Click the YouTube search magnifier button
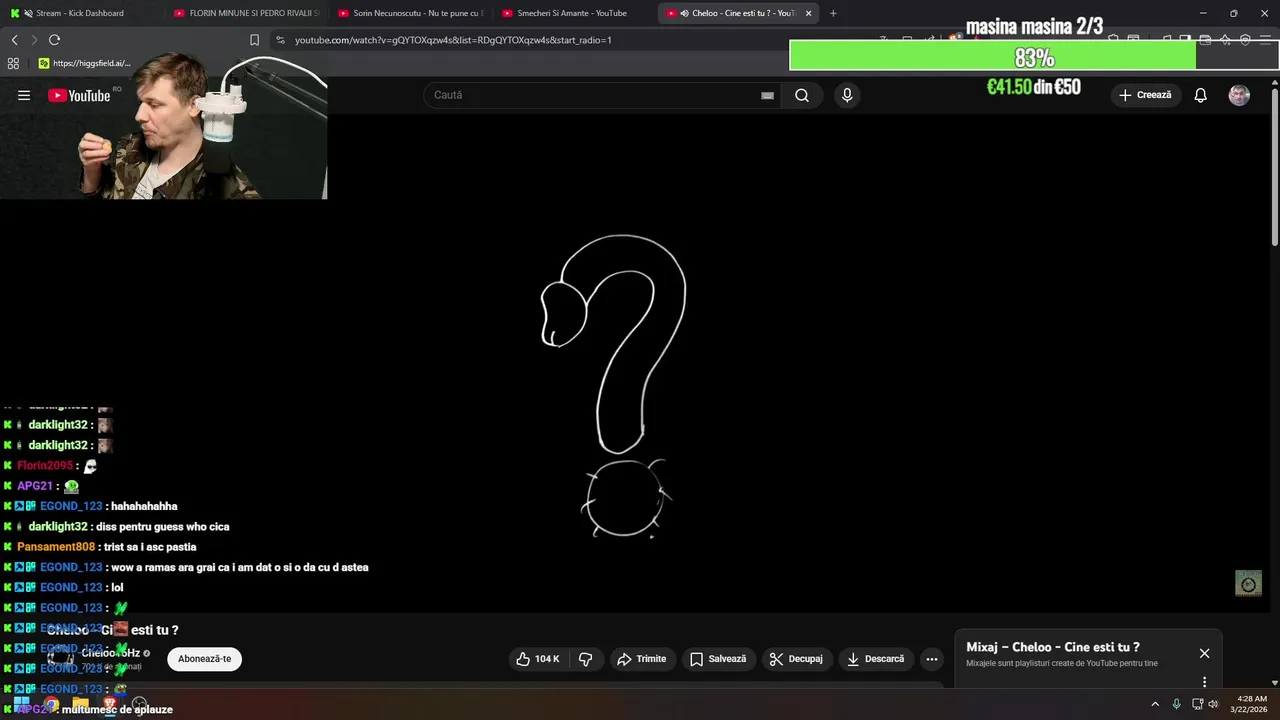The height and width of the screenshot is (720, 1280). coord(802,95)
